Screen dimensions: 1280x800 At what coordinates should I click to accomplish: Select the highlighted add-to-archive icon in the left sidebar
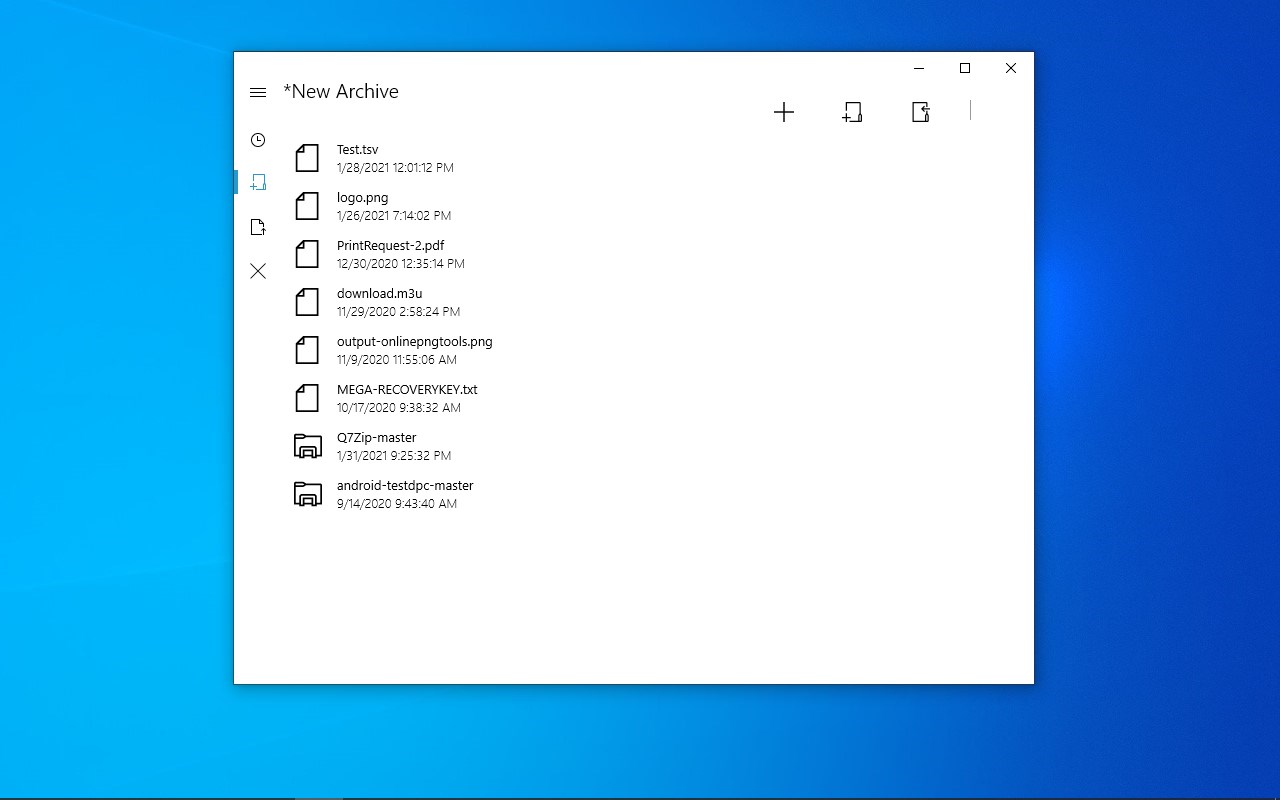[258, 182]
